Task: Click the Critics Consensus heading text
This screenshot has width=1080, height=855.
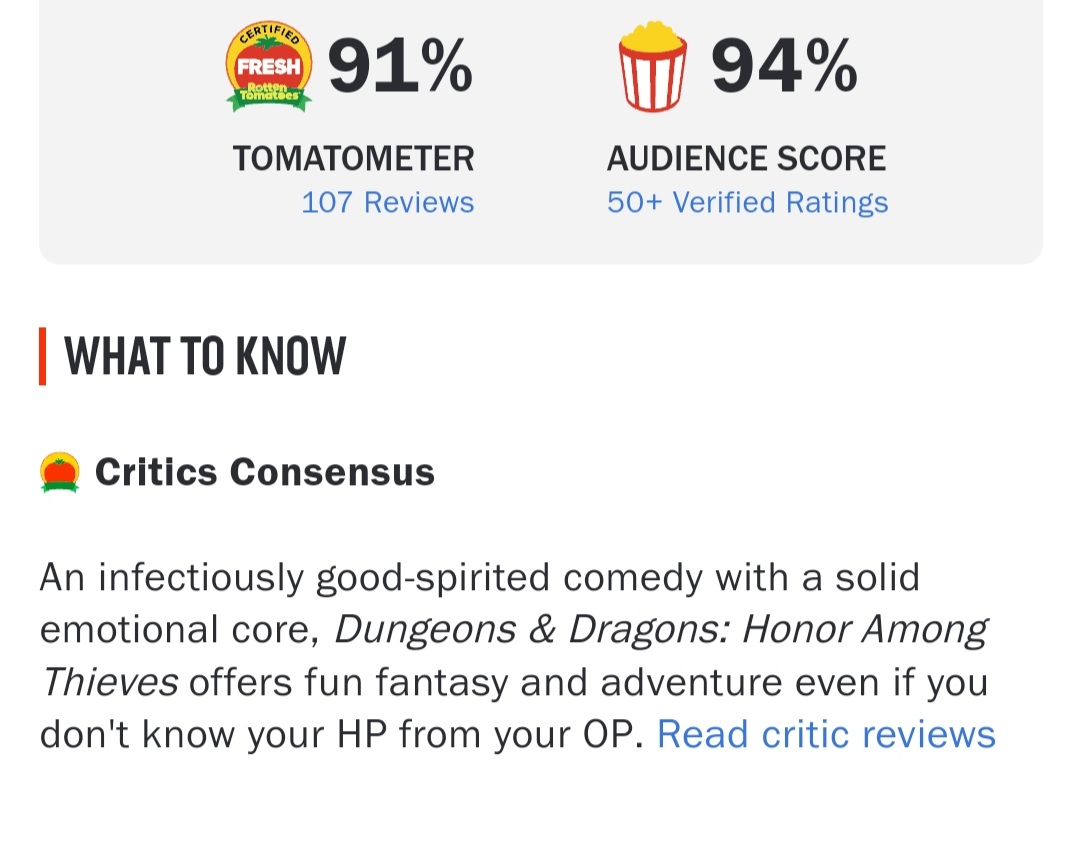Action: pos(265,472)
